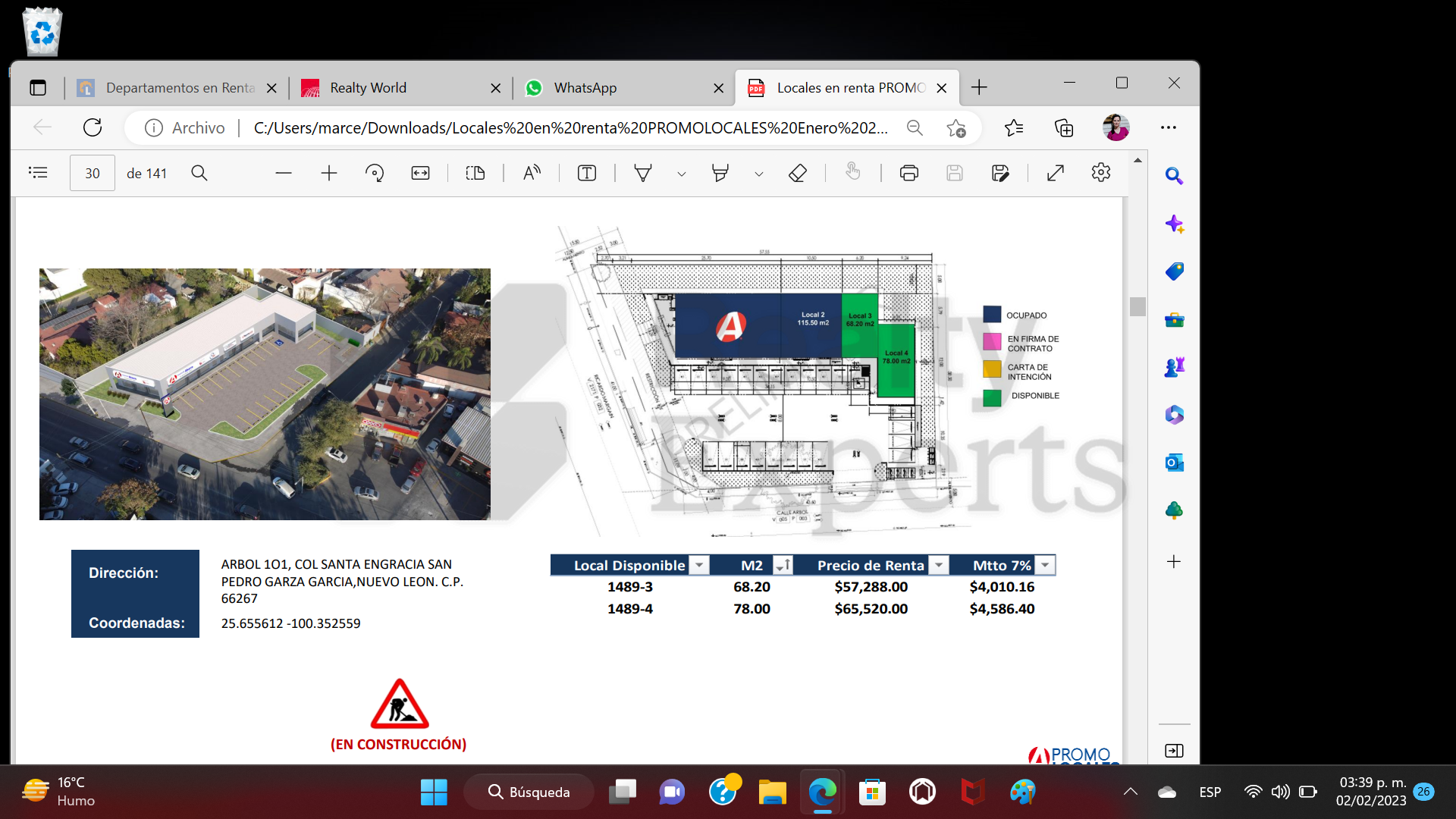This screenshot has width=1456, height=819.
Task: Select the fit-to-width icon
Action: pyautogui.click(x=420, y=173)
